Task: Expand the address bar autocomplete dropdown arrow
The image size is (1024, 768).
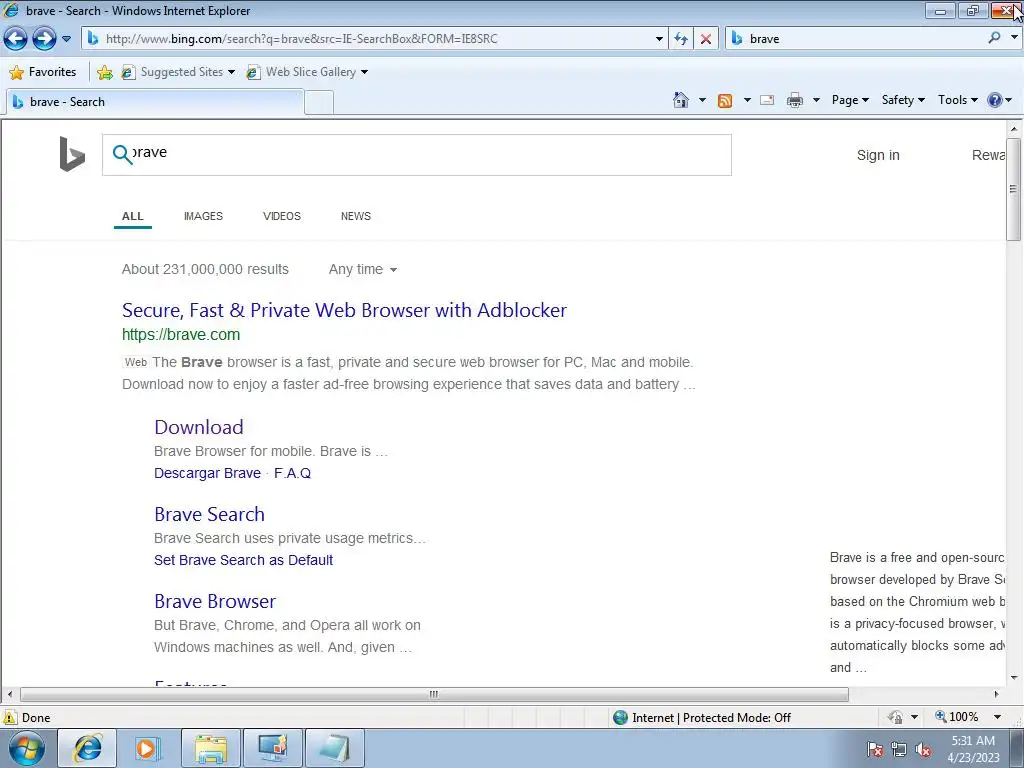Action: (659, 39)
